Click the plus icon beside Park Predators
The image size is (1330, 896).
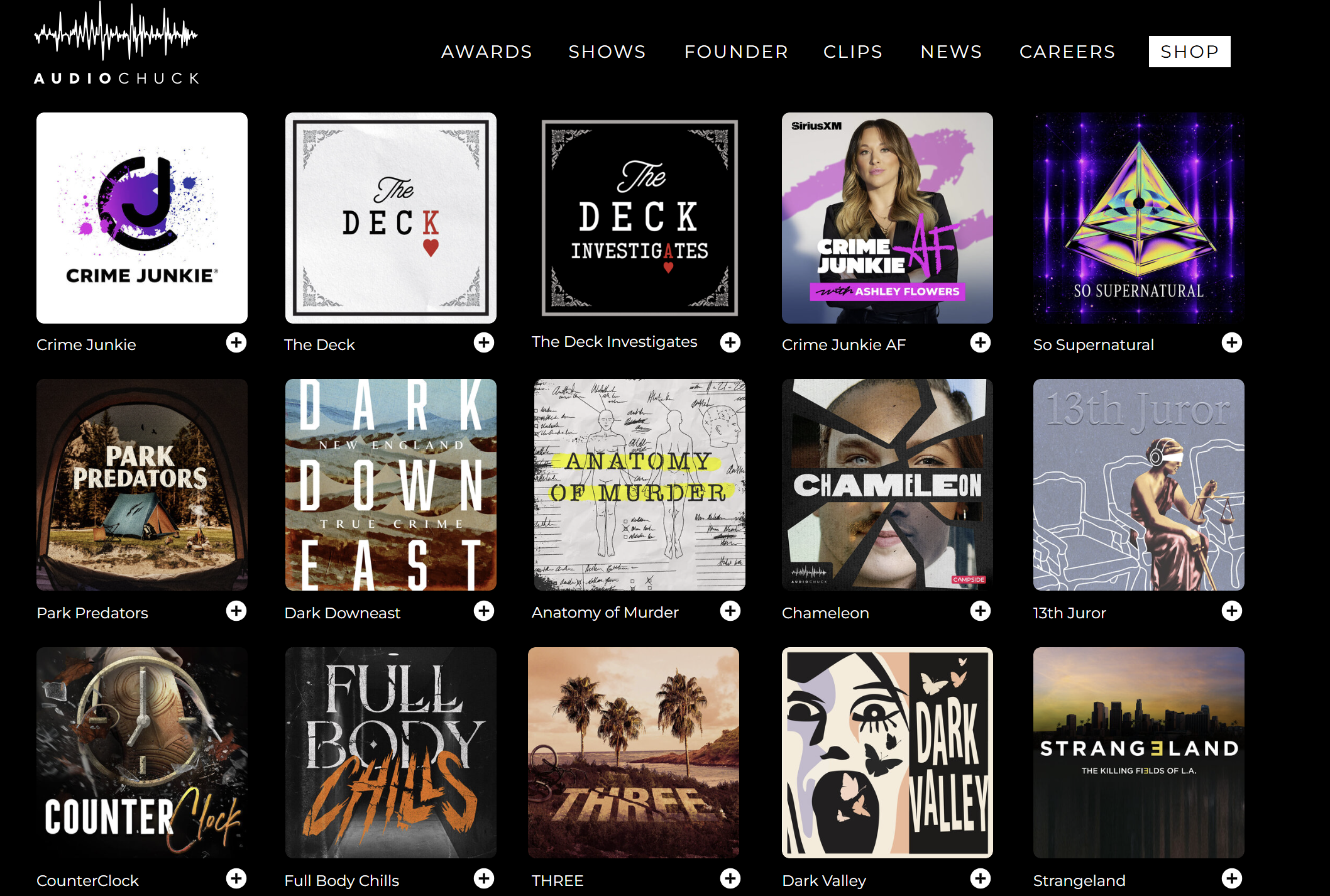(236, 611)
